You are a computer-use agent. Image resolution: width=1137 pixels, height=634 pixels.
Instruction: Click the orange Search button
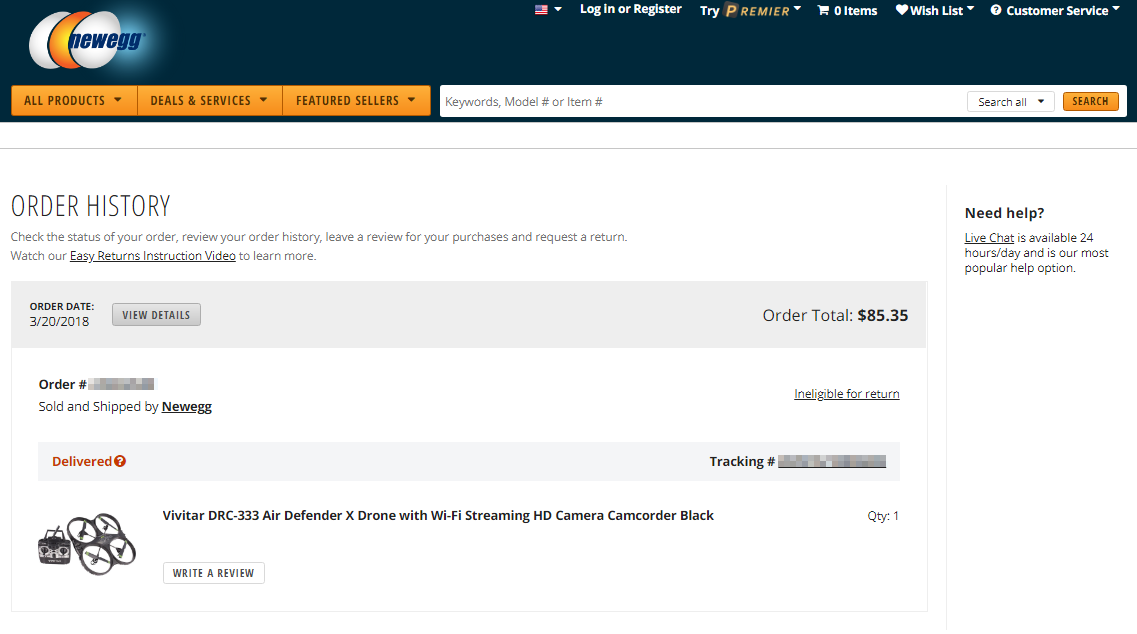(1090, 102)
